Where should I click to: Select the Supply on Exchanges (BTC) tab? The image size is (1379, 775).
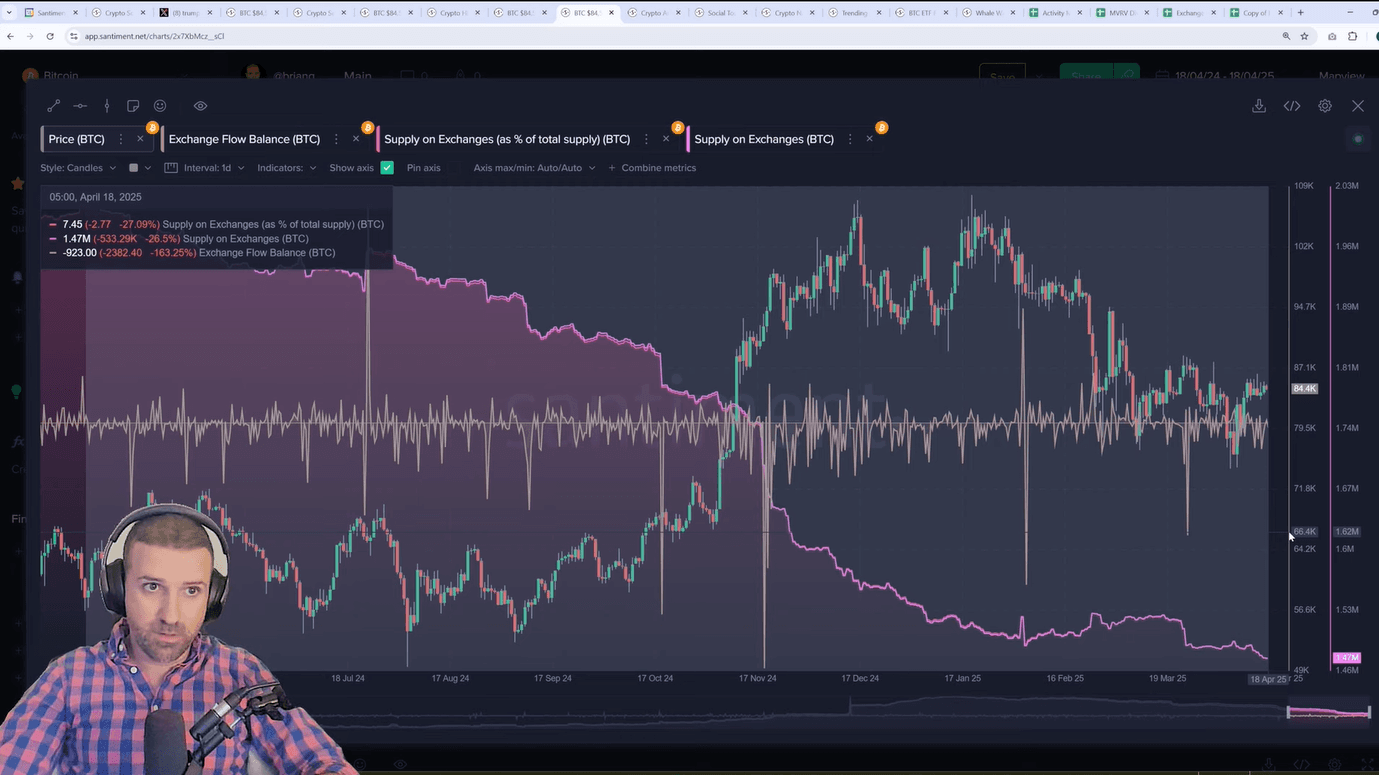point(763,139)
